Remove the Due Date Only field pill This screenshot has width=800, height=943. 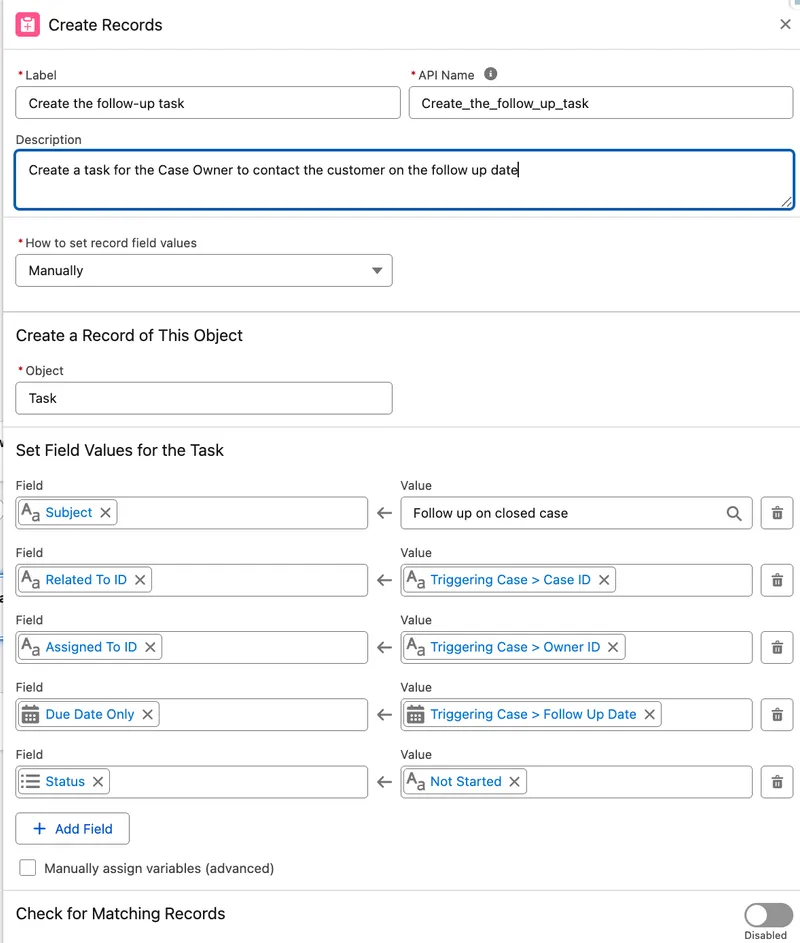click(x=147, y=714)
